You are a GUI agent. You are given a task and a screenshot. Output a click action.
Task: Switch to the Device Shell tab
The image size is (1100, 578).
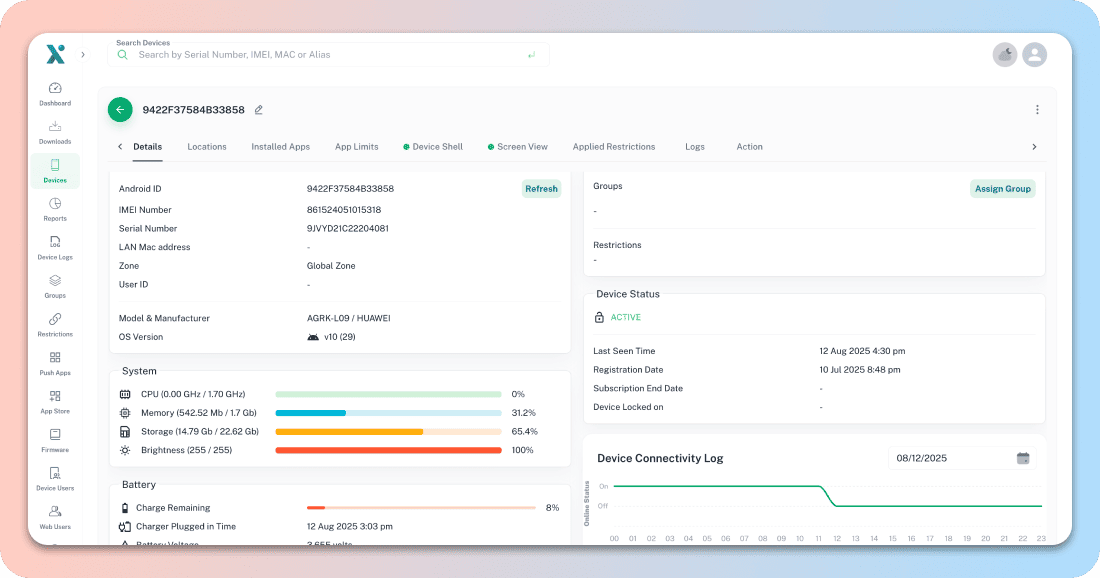pyautogui.click(x=433, y=147)
